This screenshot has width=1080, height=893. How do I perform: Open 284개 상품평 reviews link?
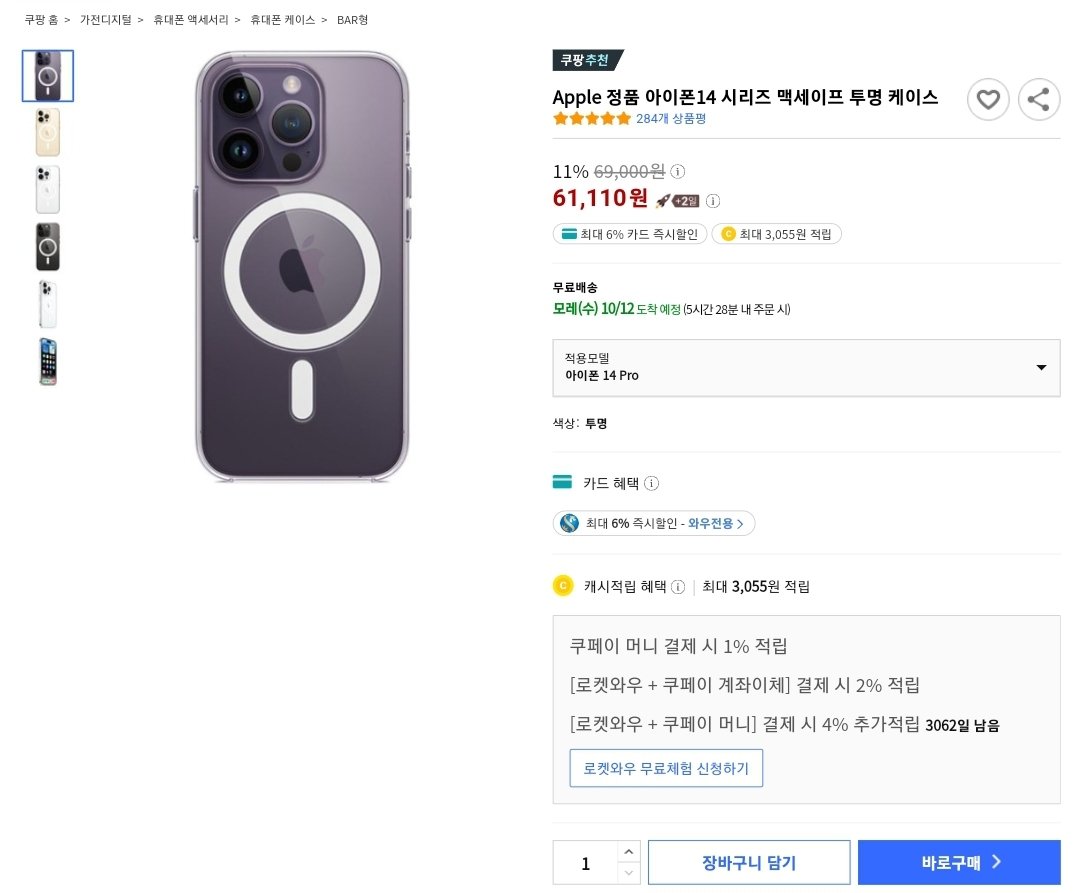671,118
